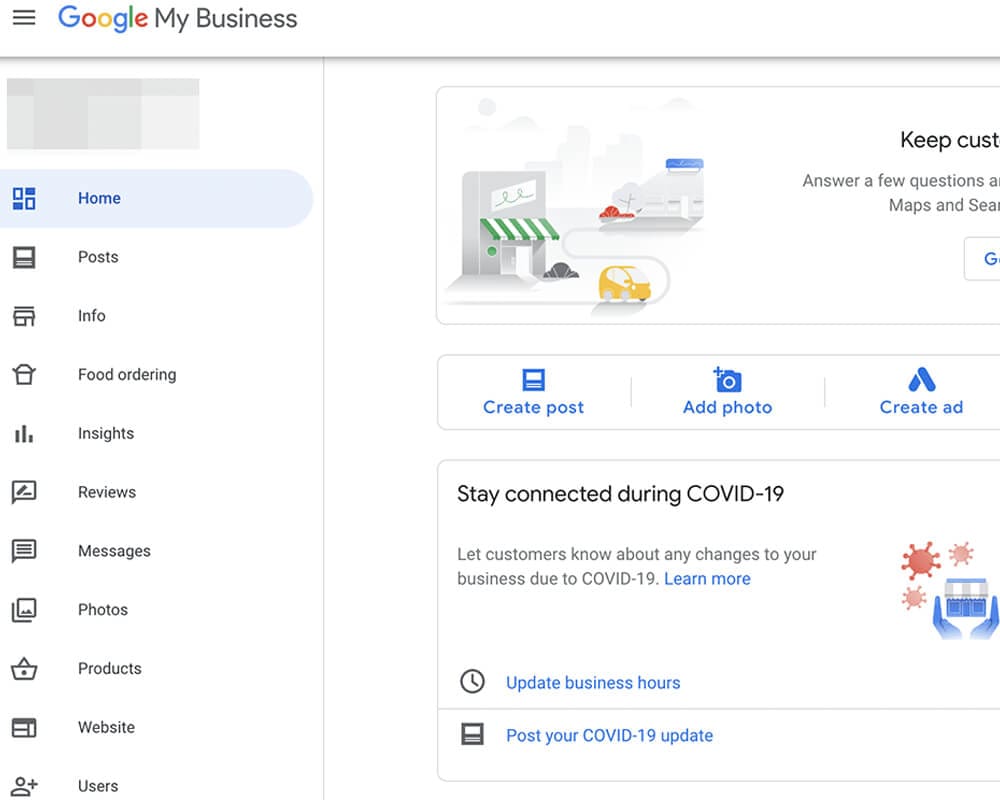Viewport: 1000px width, 800px height.
Task: Click the Google My Business logo
Action: click(x=178, y=19)
